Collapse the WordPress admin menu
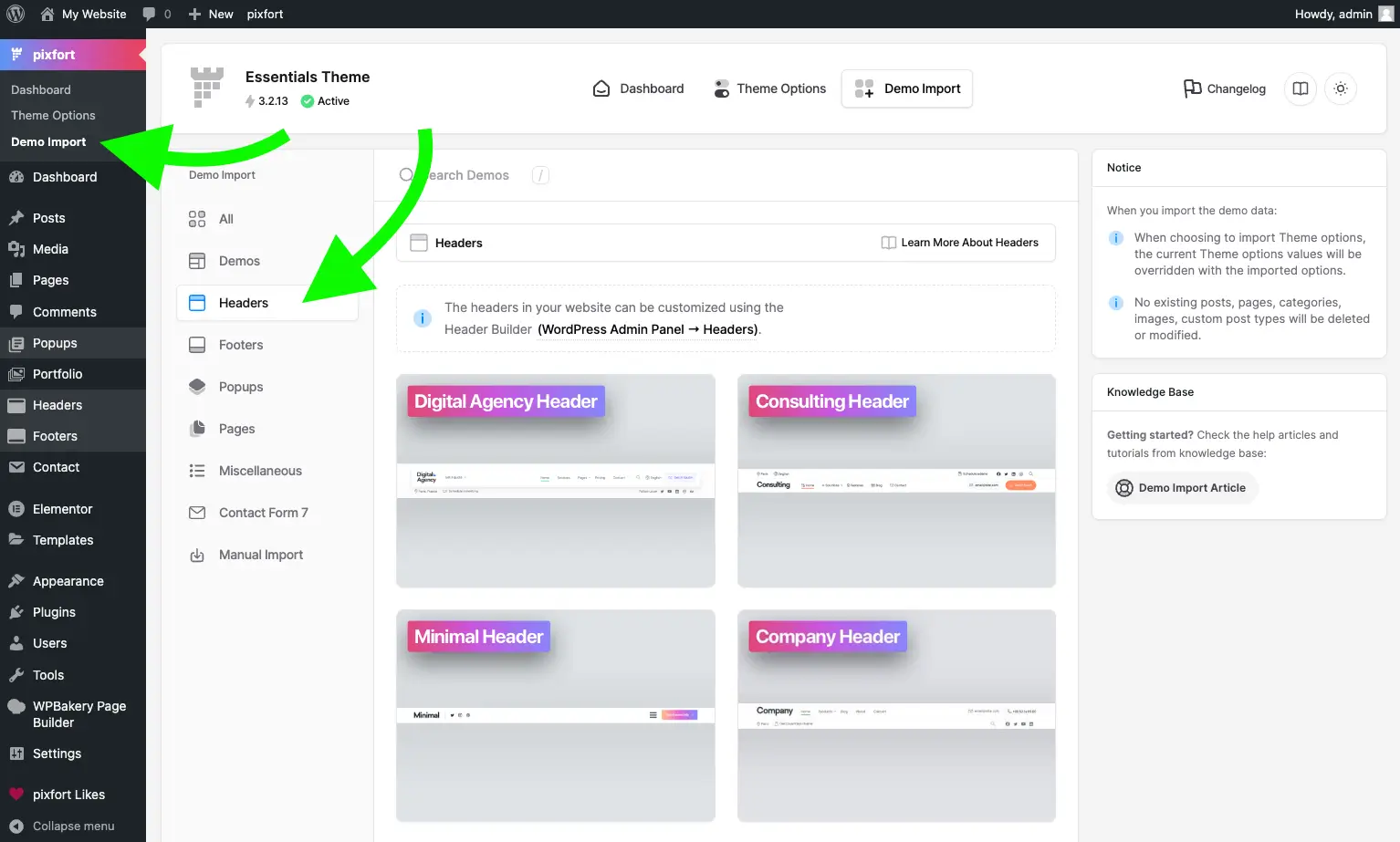Screen dimensions: 1400x842 tap(73, 826)
